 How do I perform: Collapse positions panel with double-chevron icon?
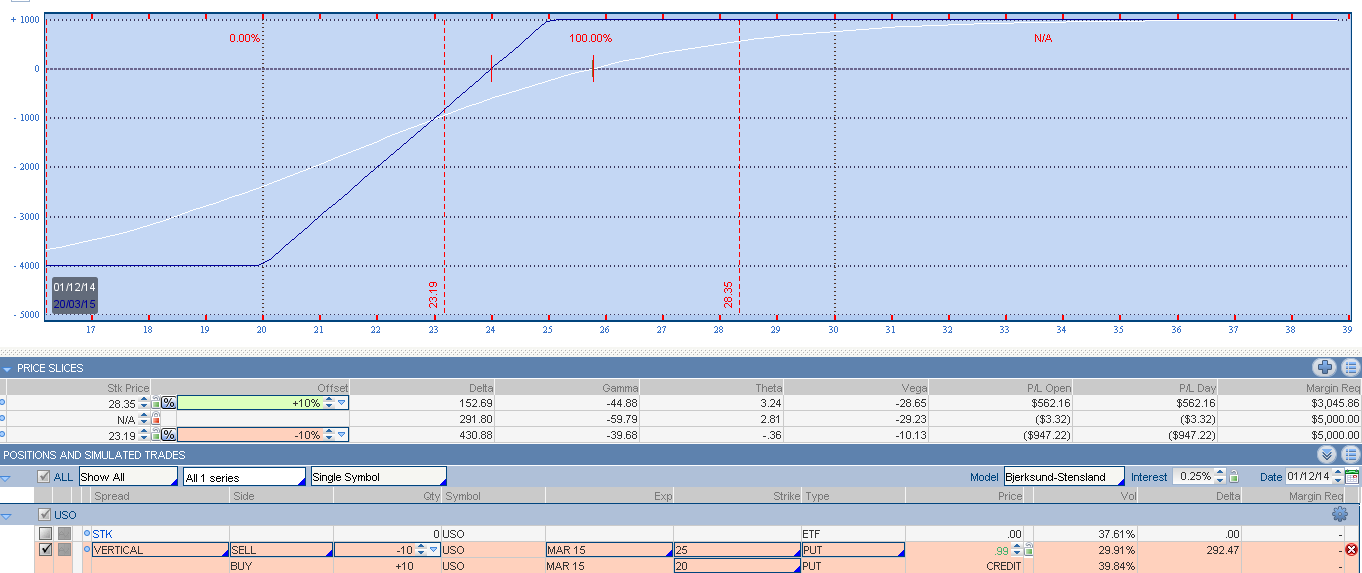point(1325,454)
